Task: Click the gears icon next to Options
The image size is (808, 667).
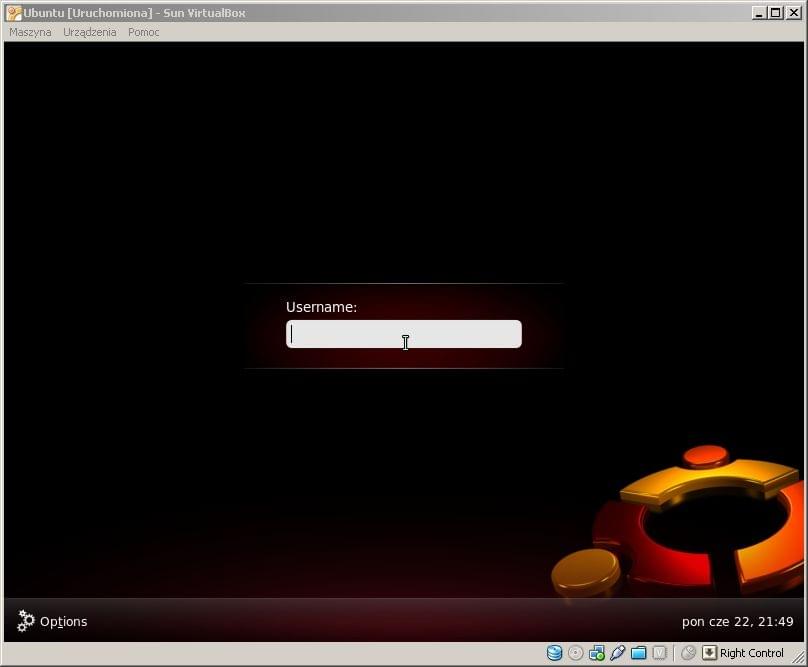Action: point(25,621)
